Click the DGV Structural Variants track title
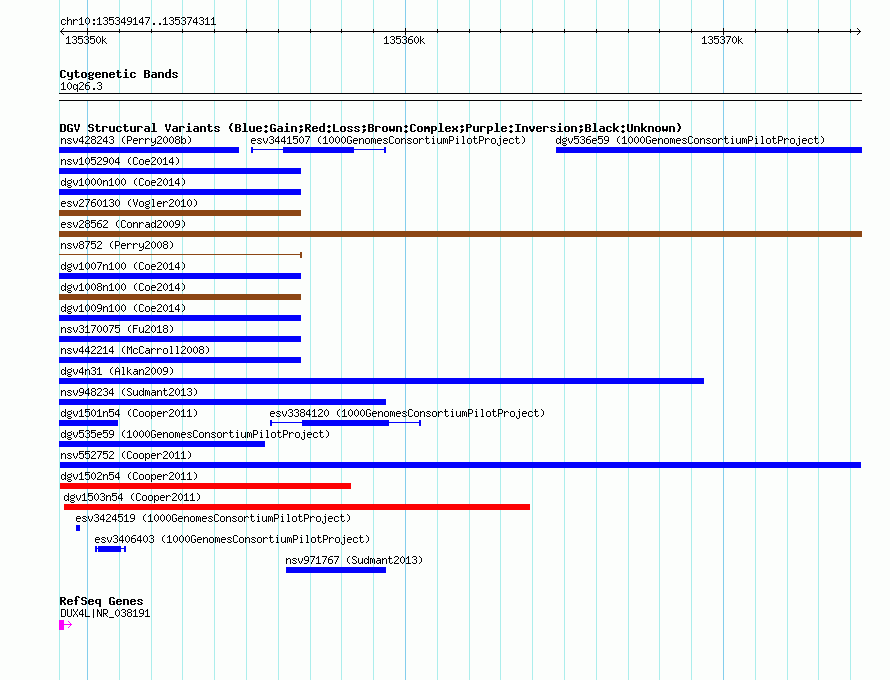 click(370, 128)
